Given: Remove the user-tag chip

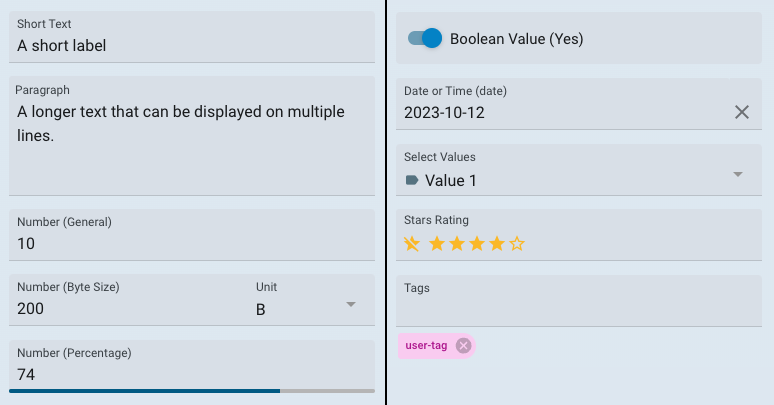Looking at the screenshot, I should (x=463, y=346).
